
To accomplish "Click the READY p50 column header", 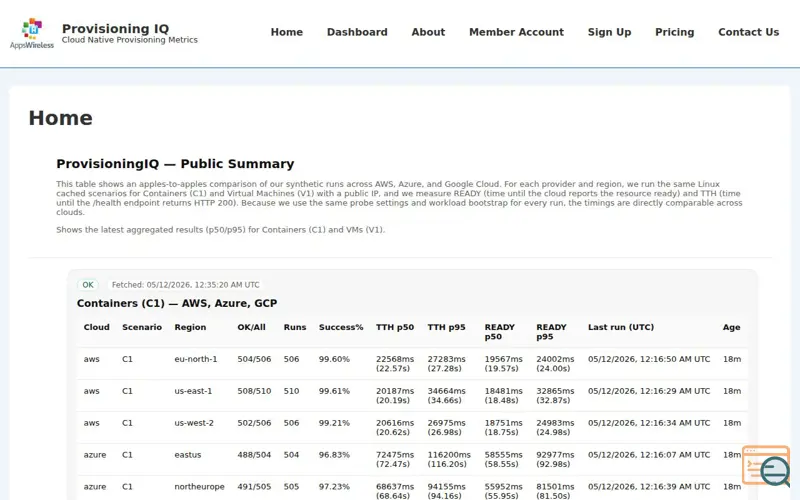I will pos(499,332).
